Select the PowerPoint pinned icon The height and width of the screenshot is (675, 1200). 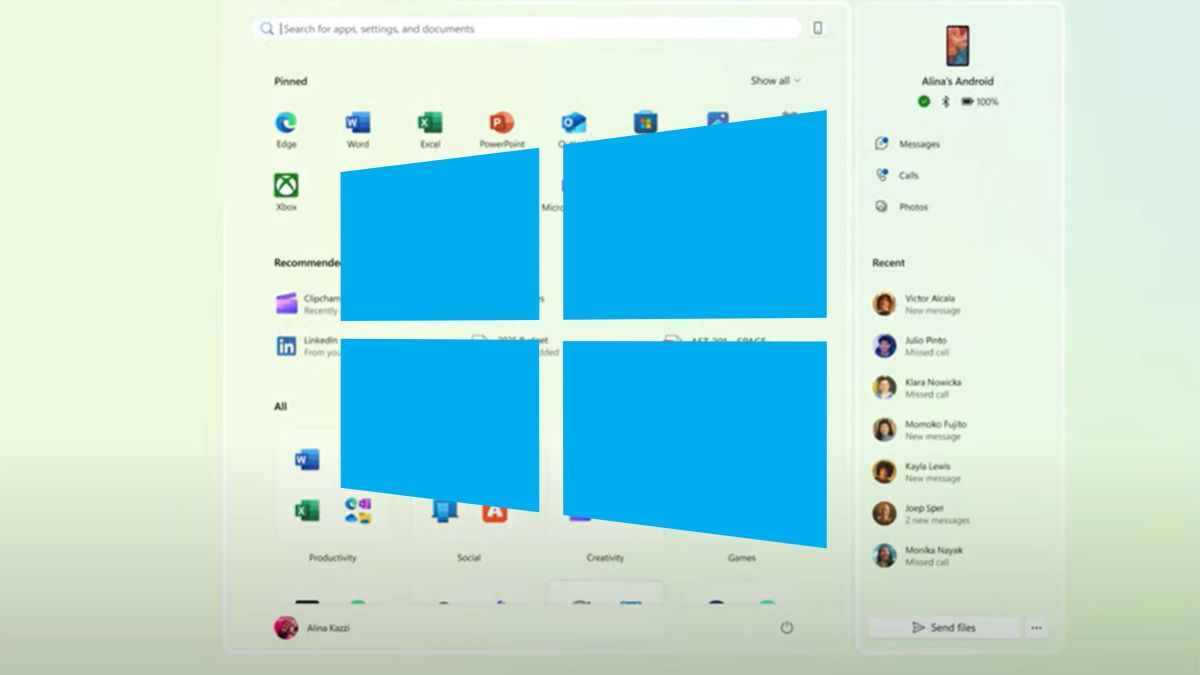pos(499,128)
